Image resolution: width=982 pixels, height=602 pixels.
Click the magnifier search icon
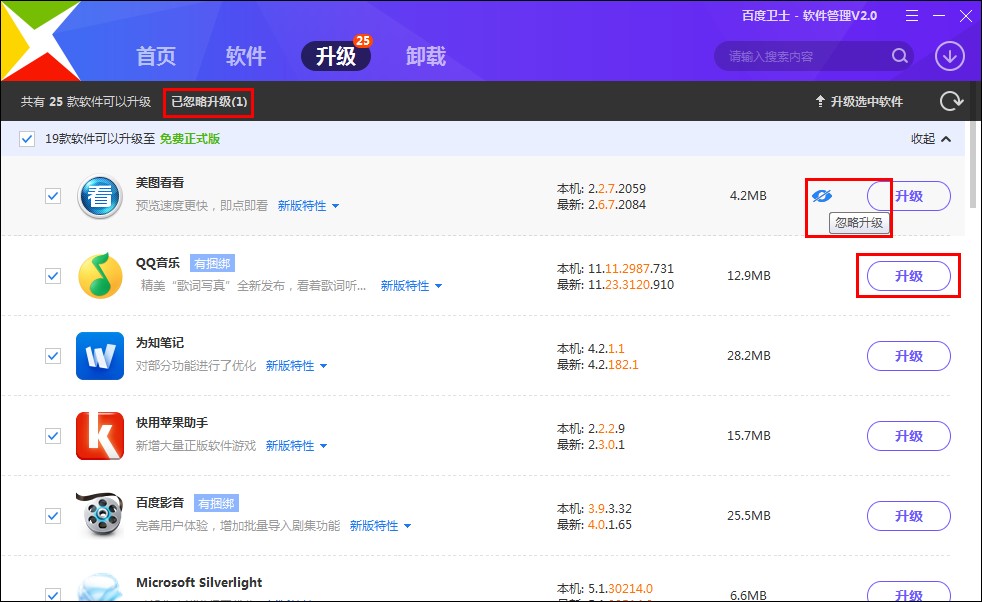point(900,56)
